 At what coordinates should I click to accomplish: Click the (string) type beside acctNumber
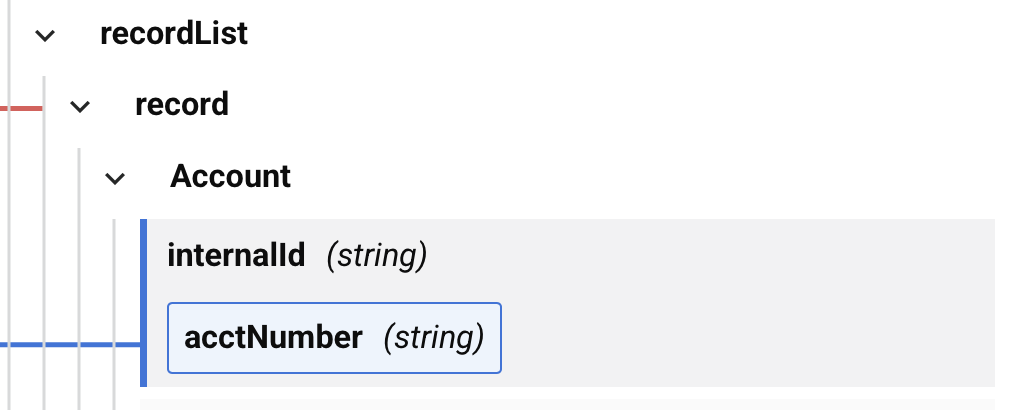pyautogui.click(x=434, y=338)
